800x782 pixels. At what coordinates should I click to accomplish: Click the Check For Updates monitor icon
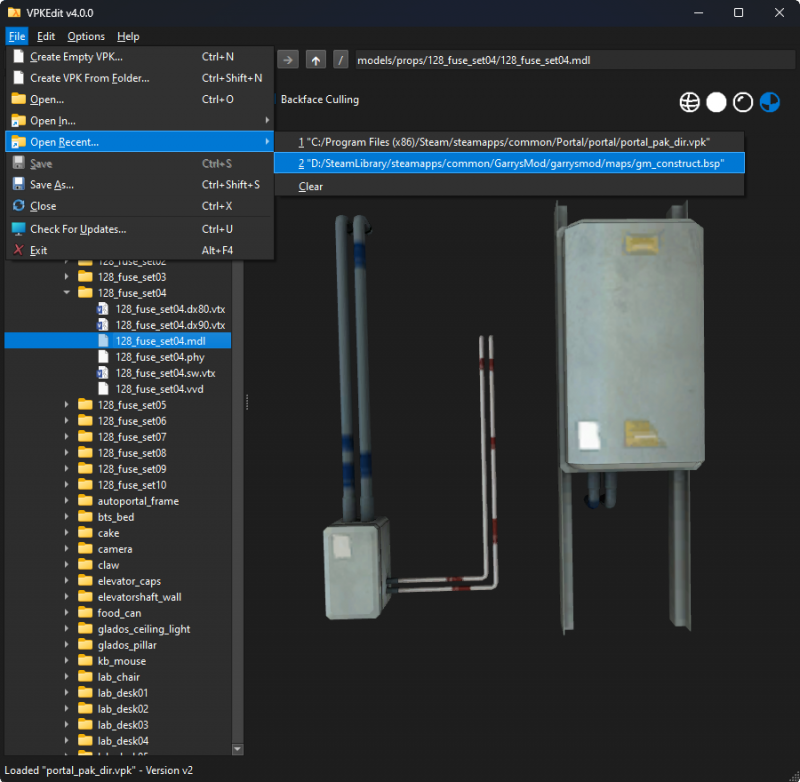(x=17, y=228)
